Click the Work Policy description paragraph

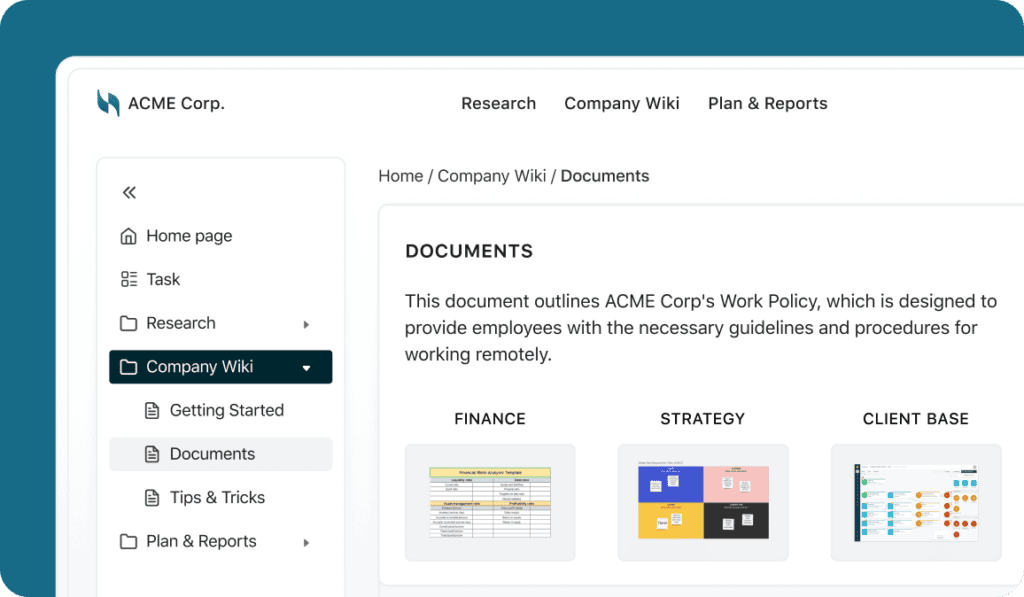pyautogui.click(x=701, y=328)
